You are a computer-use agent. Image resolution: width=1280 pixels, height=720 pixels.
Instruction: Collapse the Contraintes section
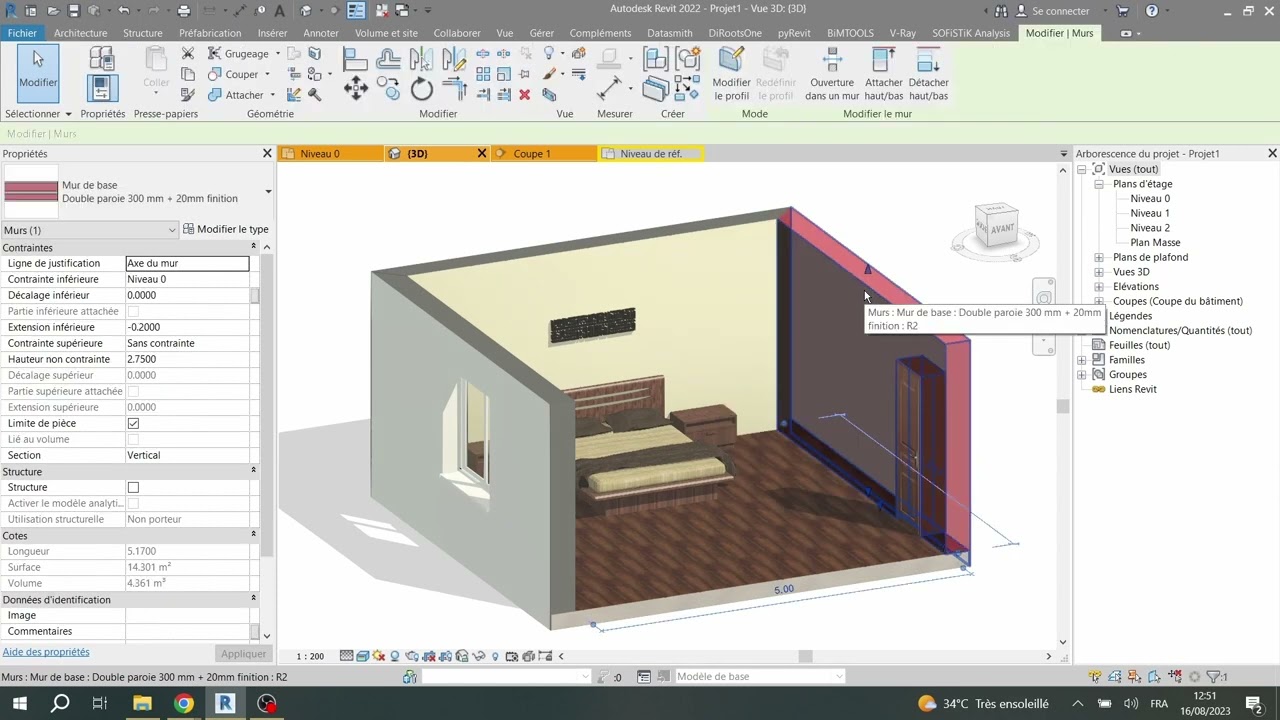tap(253, 247)
